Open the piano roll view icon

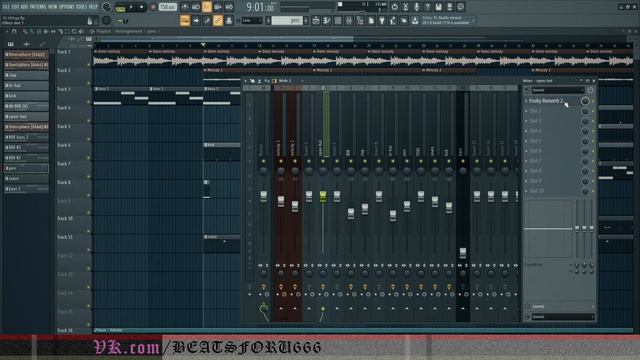[327, 20]
